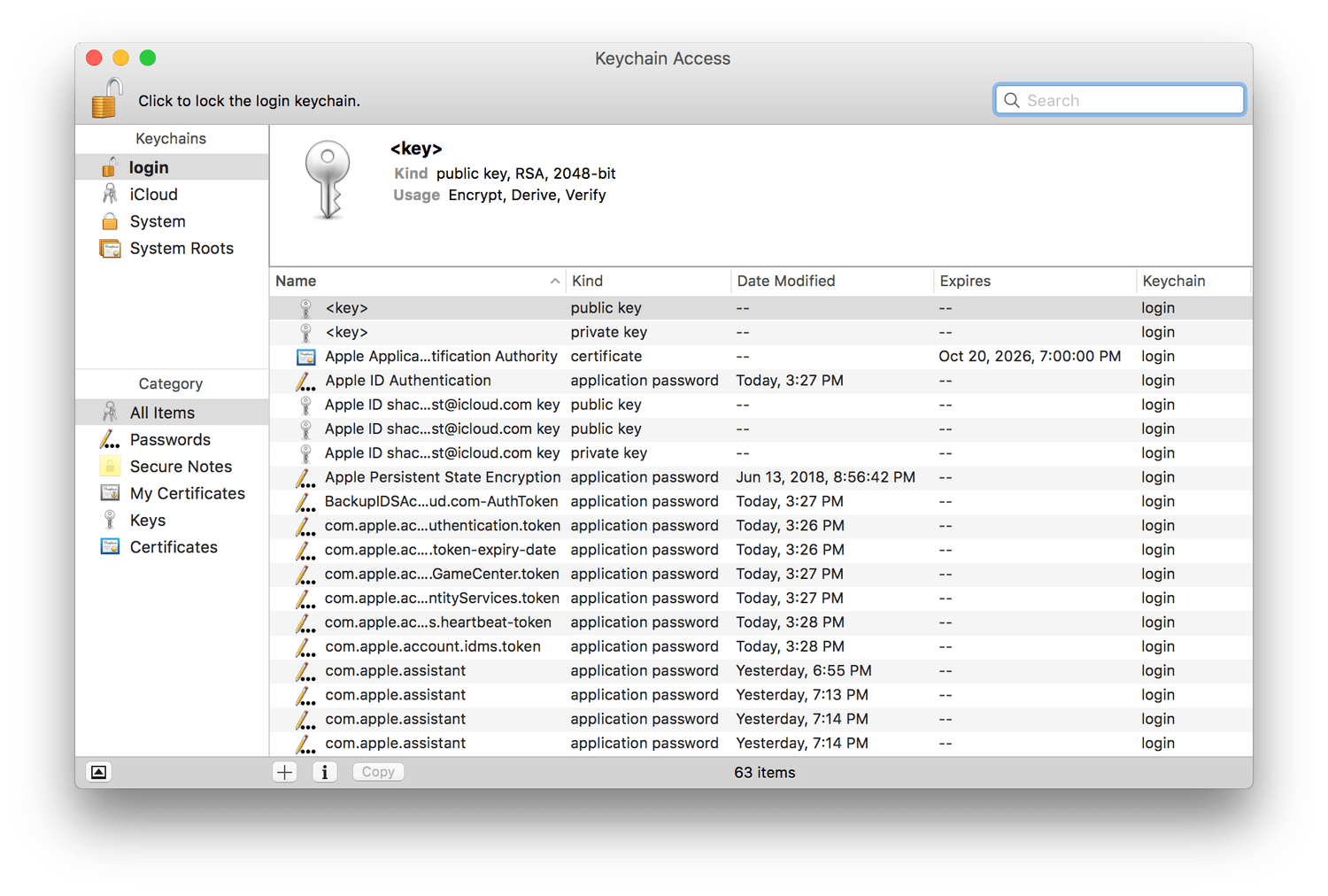Select the System keychain
The width and height of the screenshot is (1328, 896).
pyautogui.click(x=158, y=221)
